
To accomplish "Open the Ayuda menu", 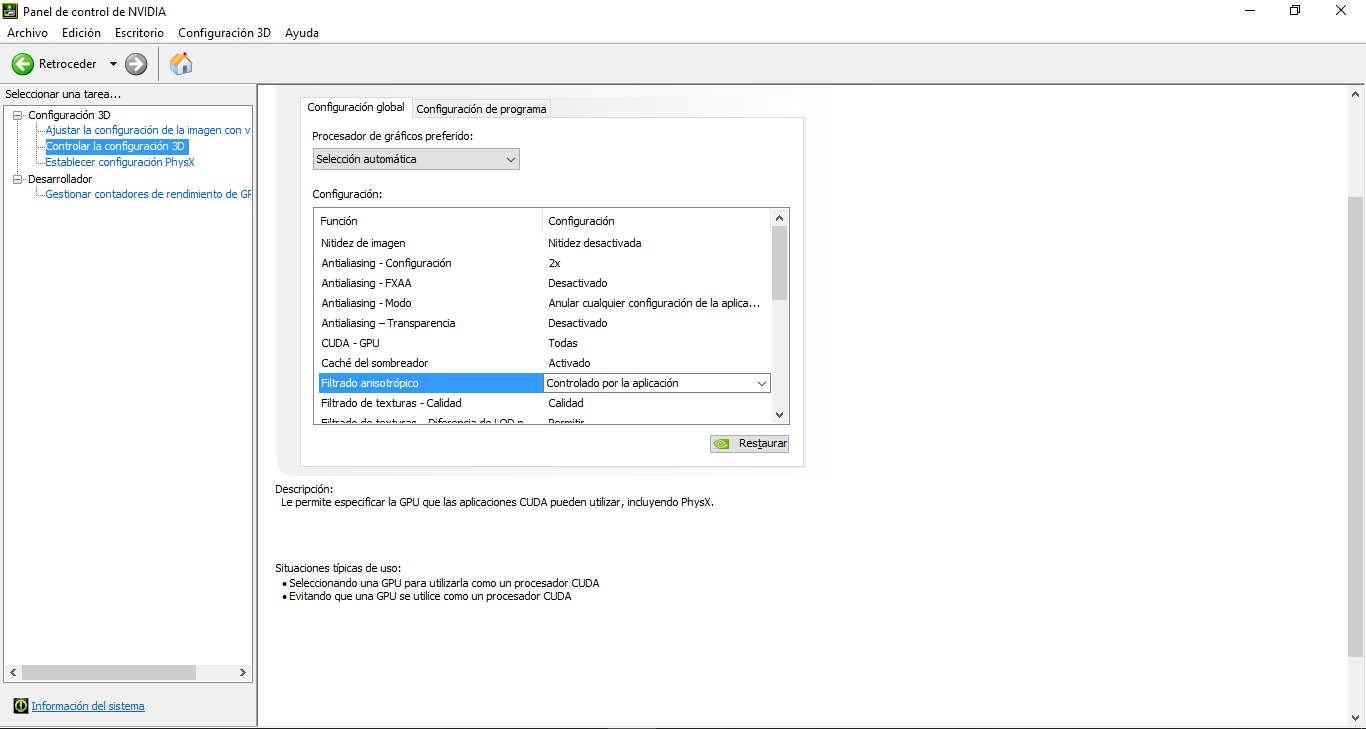I will click(302, 33).
